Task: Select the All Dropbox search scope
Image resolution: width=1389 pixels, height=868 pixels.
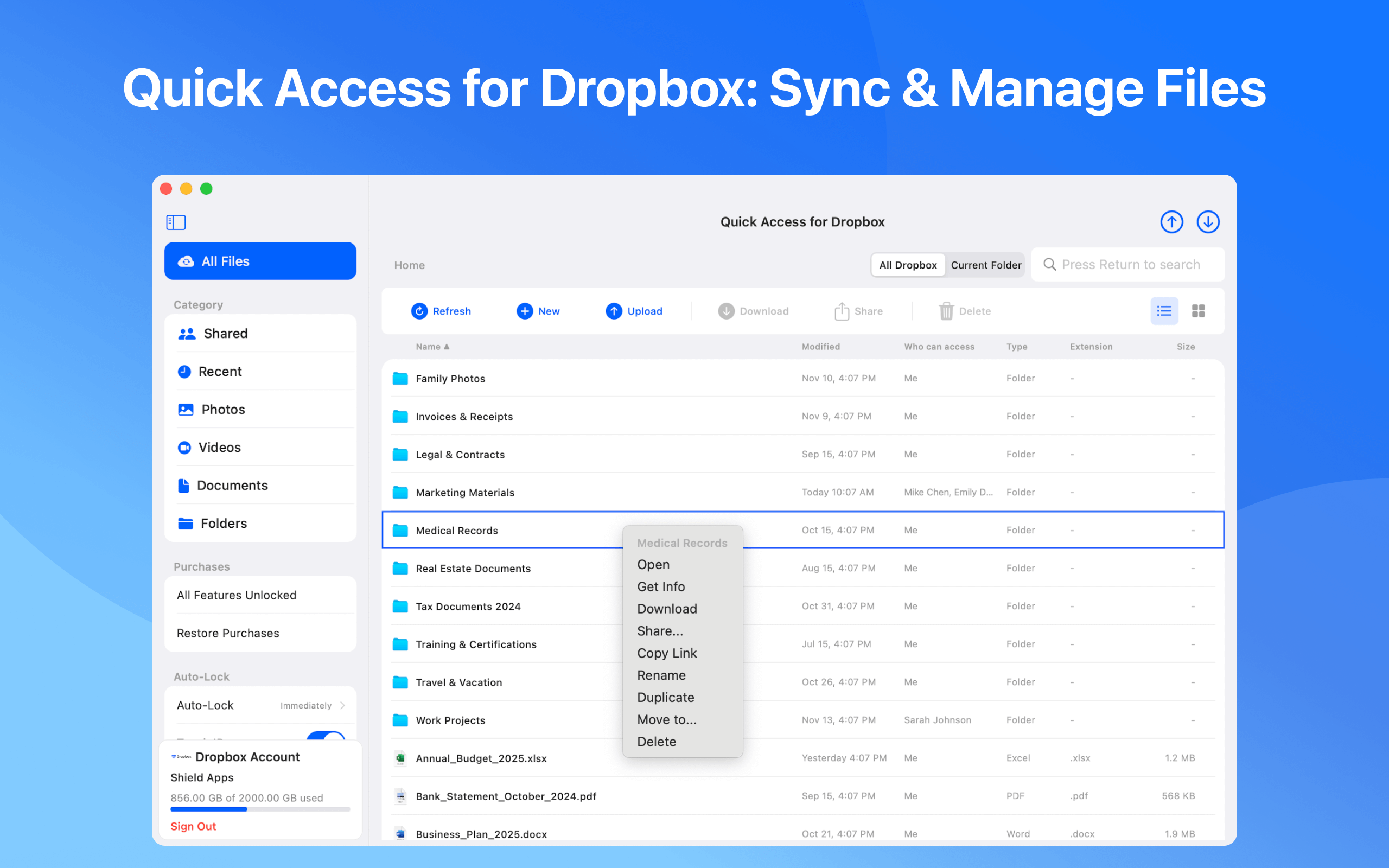Action: (x=907, y=265)
